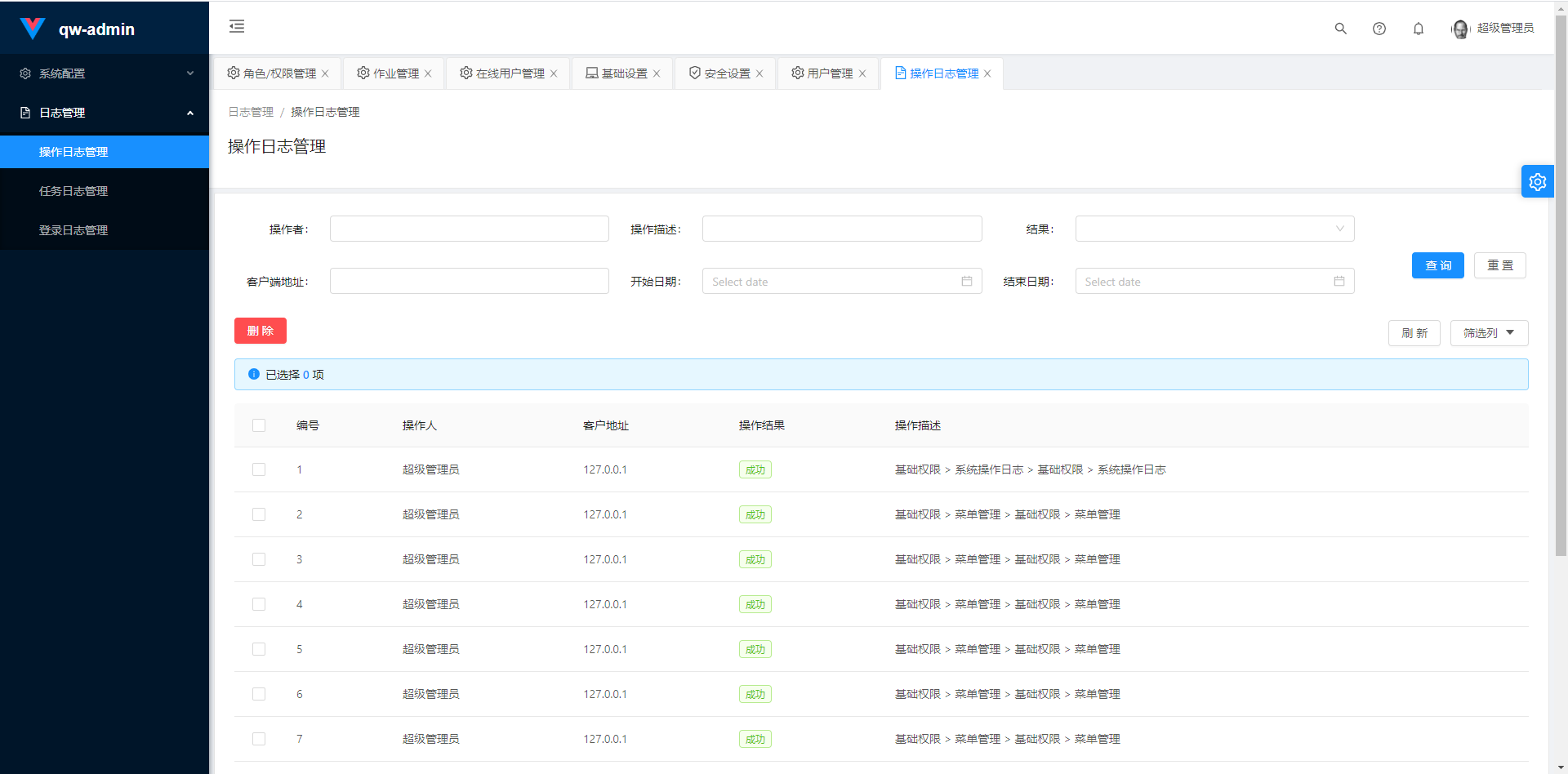Viewport: 1568px width, 774px height.
Task: Click gear icon on 用户管理 tab
Action: [798, 73]
